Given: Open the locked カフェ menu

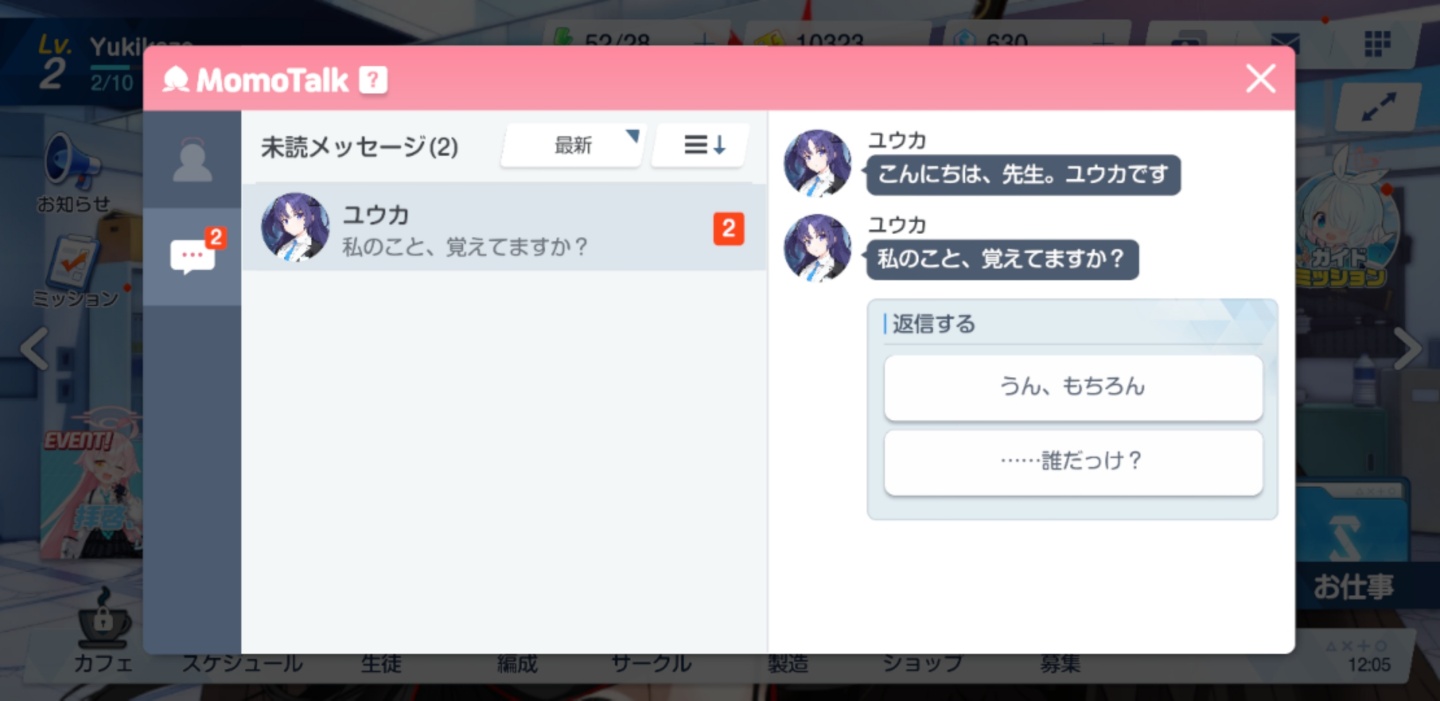Looking at the screenshot, I should coord(103,631).
